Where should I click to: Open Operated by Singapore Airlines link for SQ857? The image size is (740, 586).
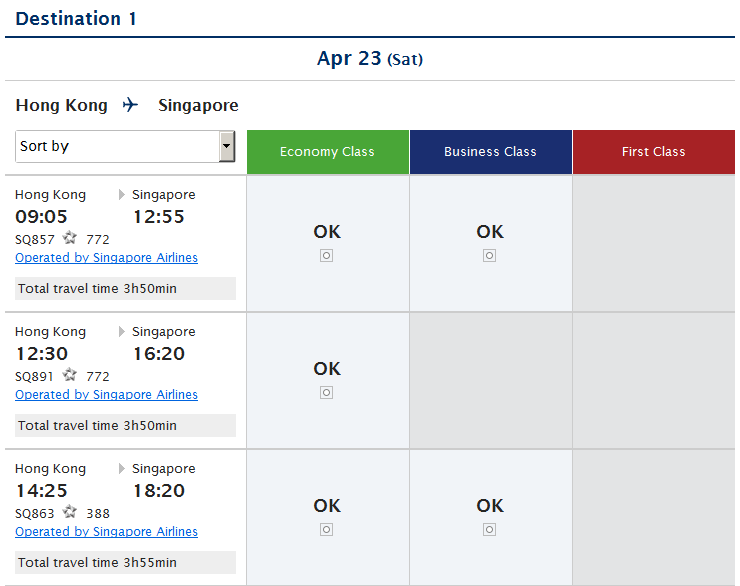(106, 258)
